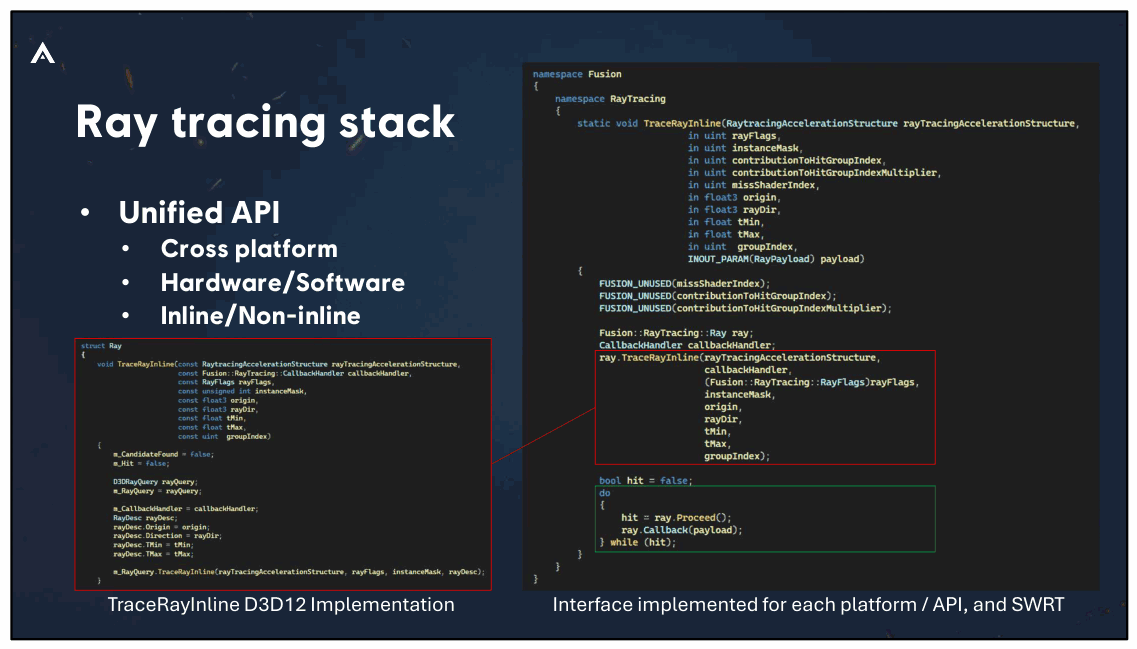Screen dimensions: 1137x649
Task: Click the "m_CallbackHandler = callbackHandler;" line
Action: (186, 509)
